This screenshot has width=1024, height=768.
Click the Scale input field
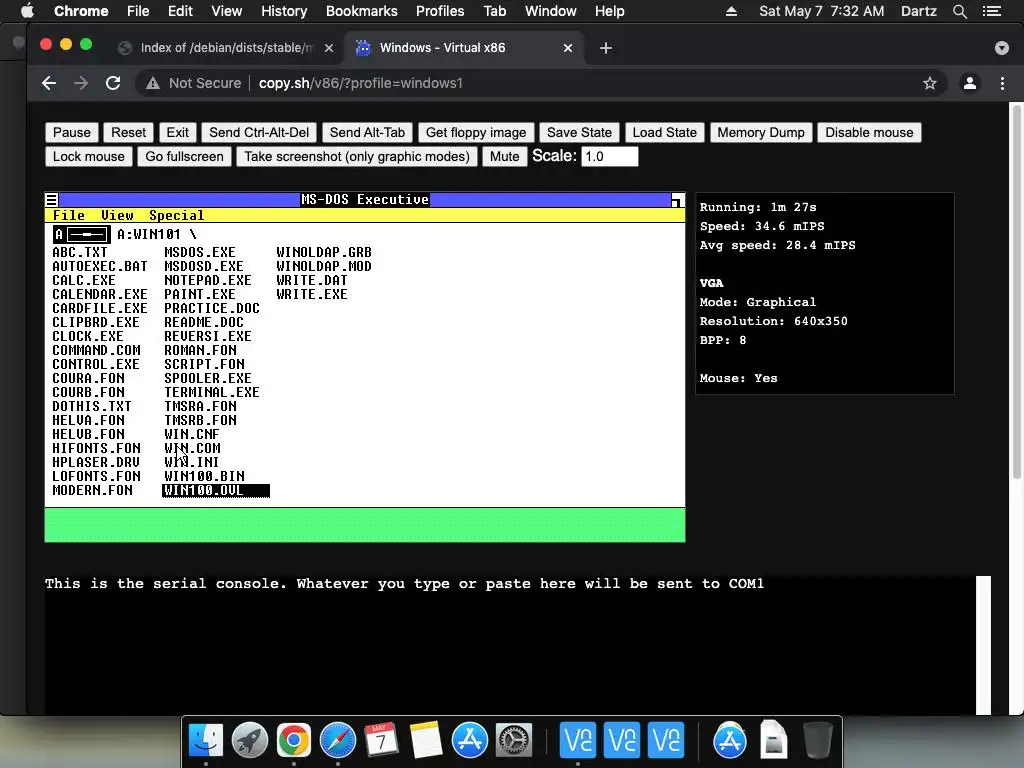(x=609, y=157)
